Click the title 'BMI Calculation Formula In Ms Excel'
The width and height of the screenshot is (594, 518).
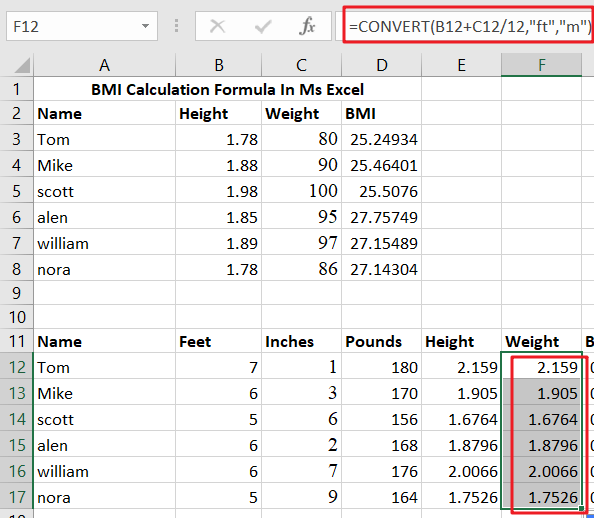click(227, 90)
